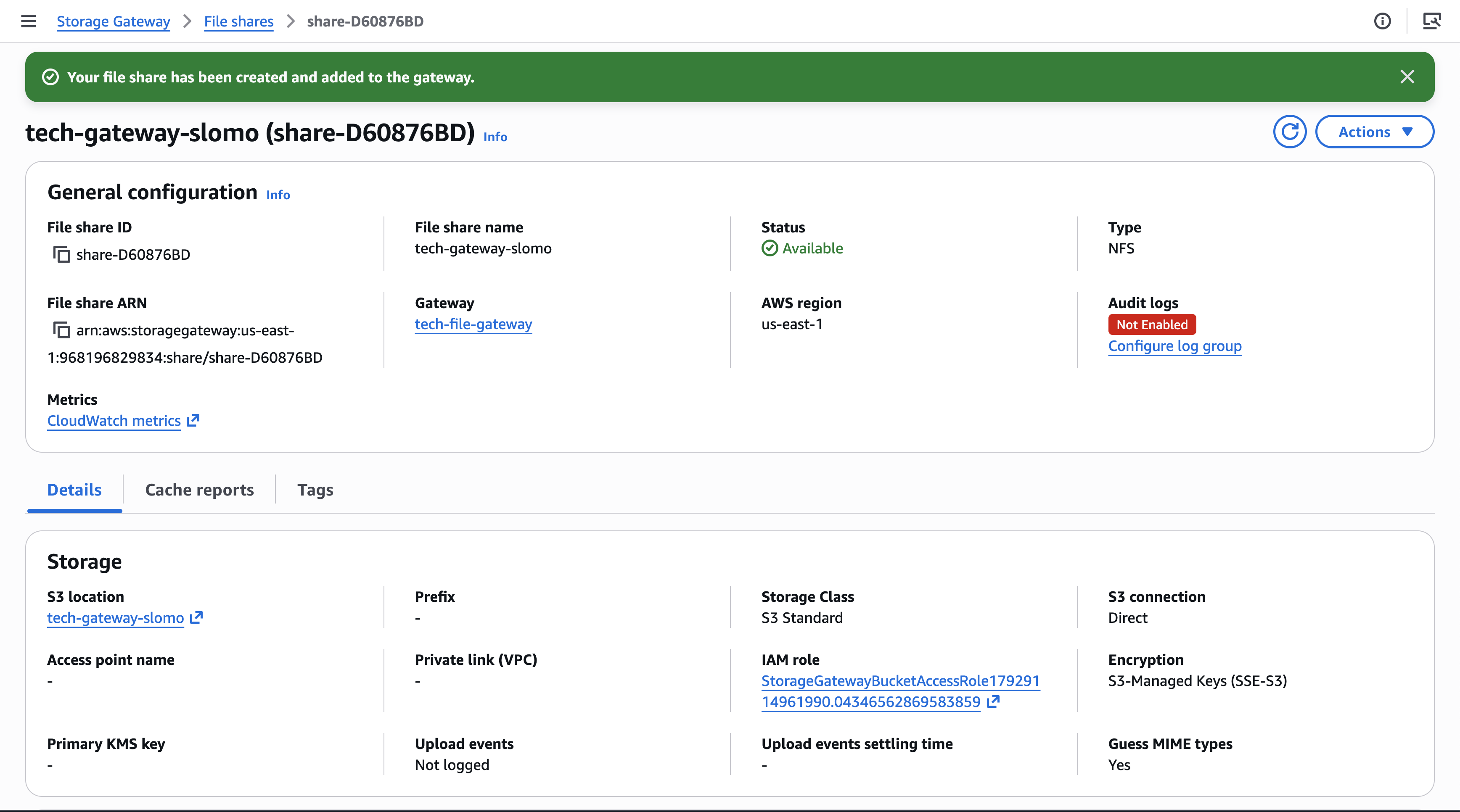Go to File shares breadcrumb

coord(238,21)
